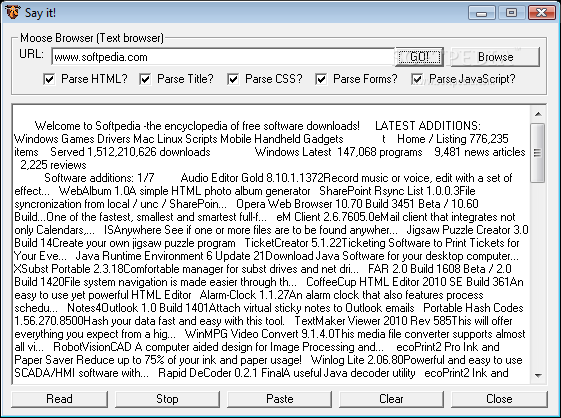Click the text 'Served 1,512,210,626 downloads'
561x418 pixels.
(130, 152)
